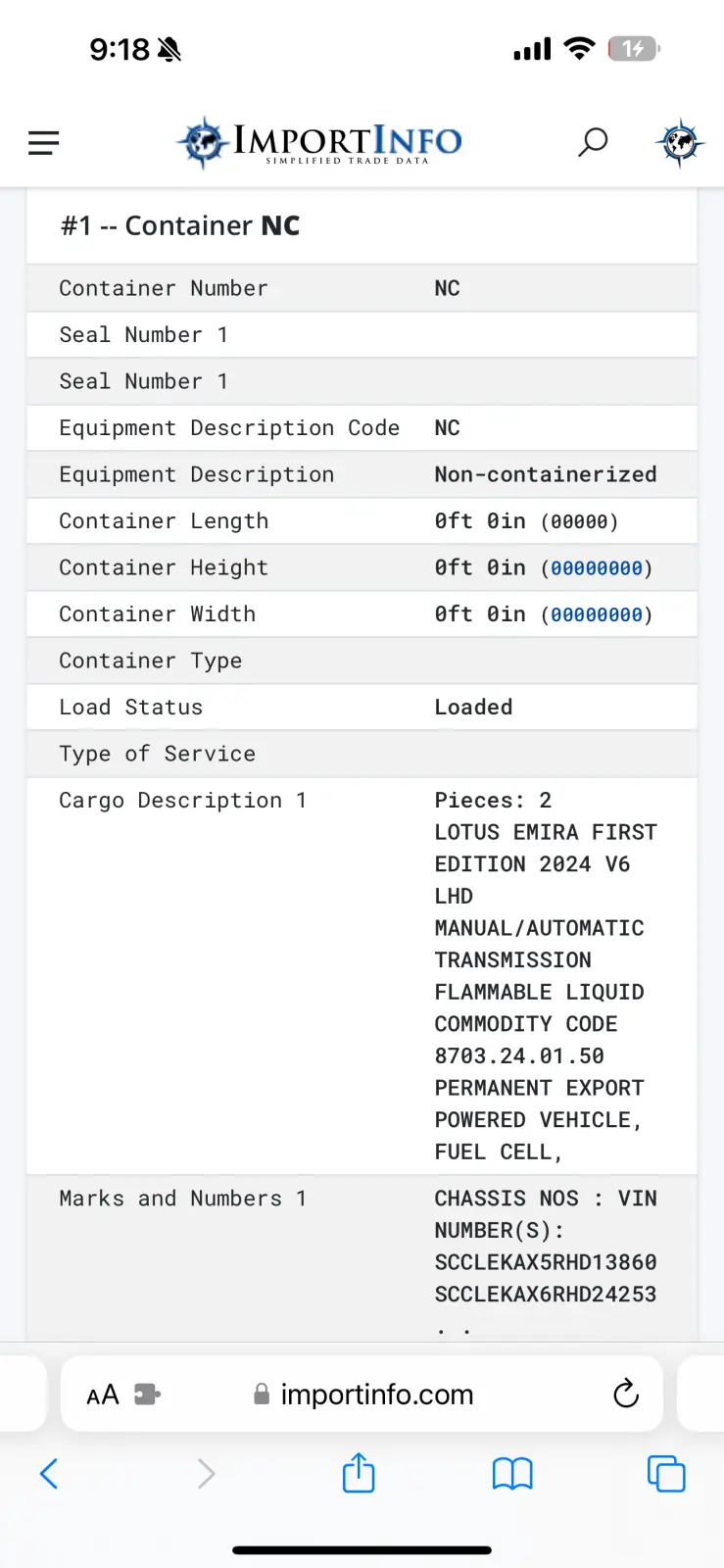Open the bookmarks book icon
The image size is (724, 1568).
(511, 1473)
